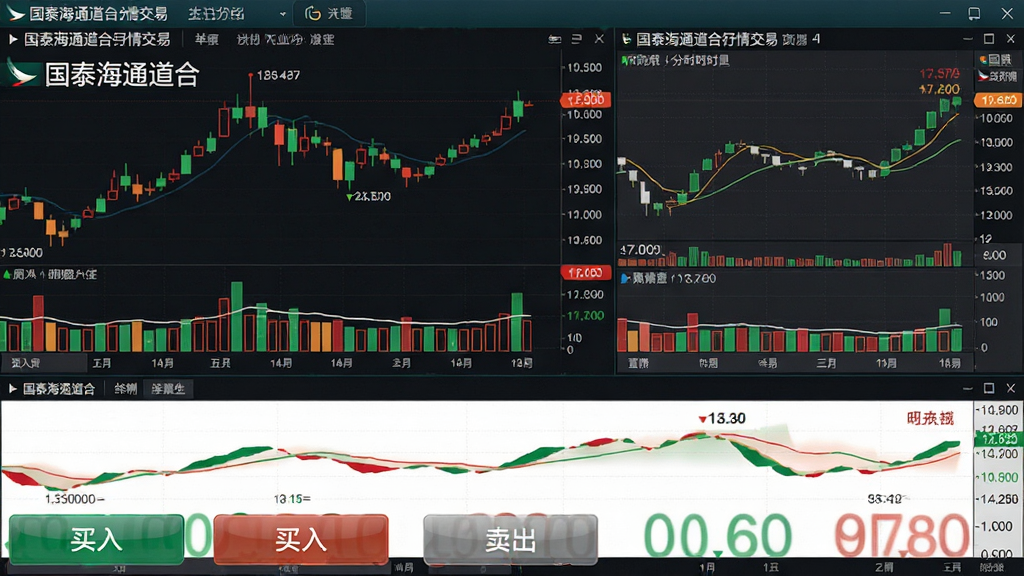Image resolution: width=1024 pixels, height=576 pixels.
Task: Click the red 买入 button
Action: pyautogui.click(x=301, y=539)
